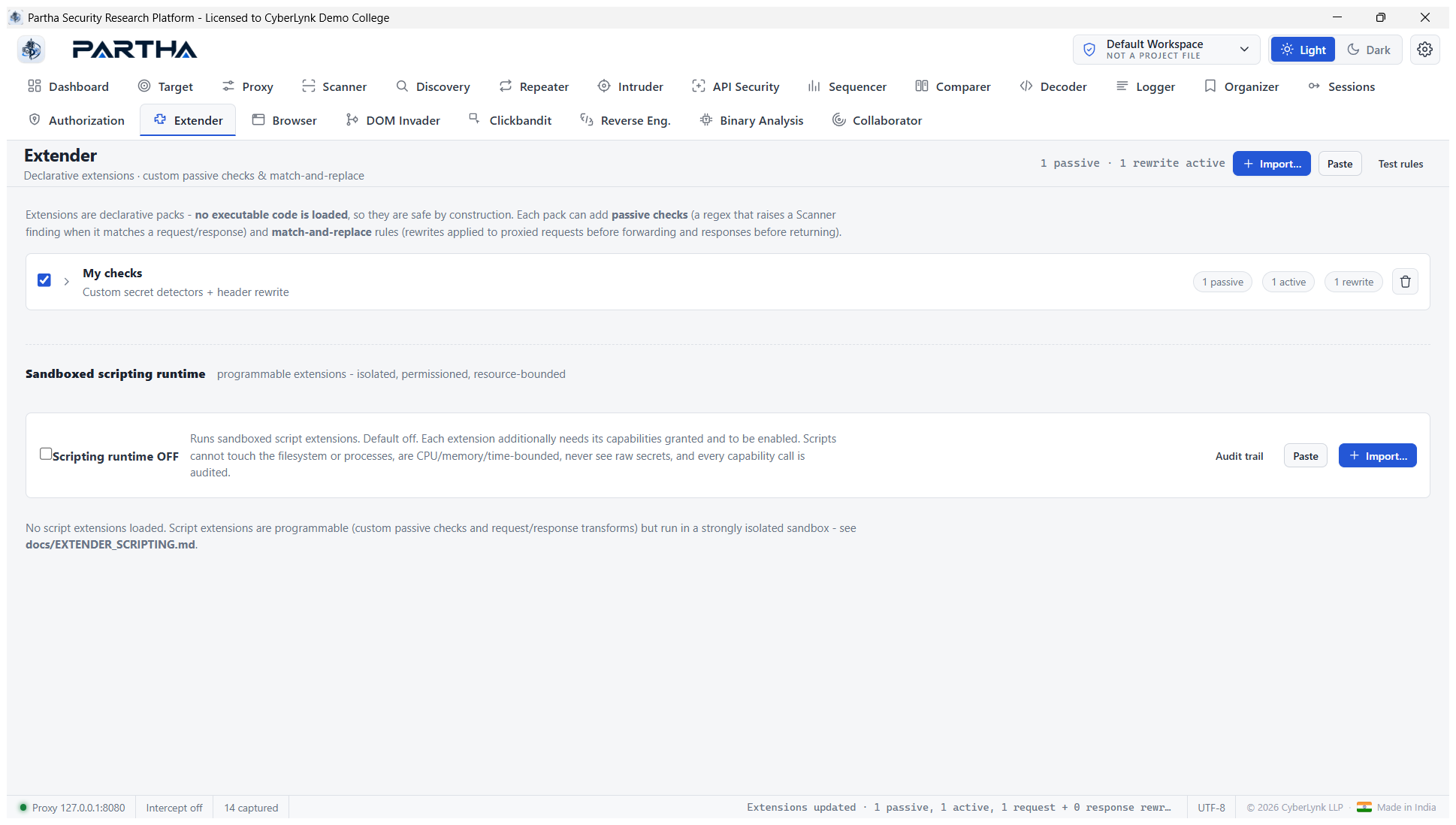Open the Extender tab
1456x825 pixels.
coord(188,120)
